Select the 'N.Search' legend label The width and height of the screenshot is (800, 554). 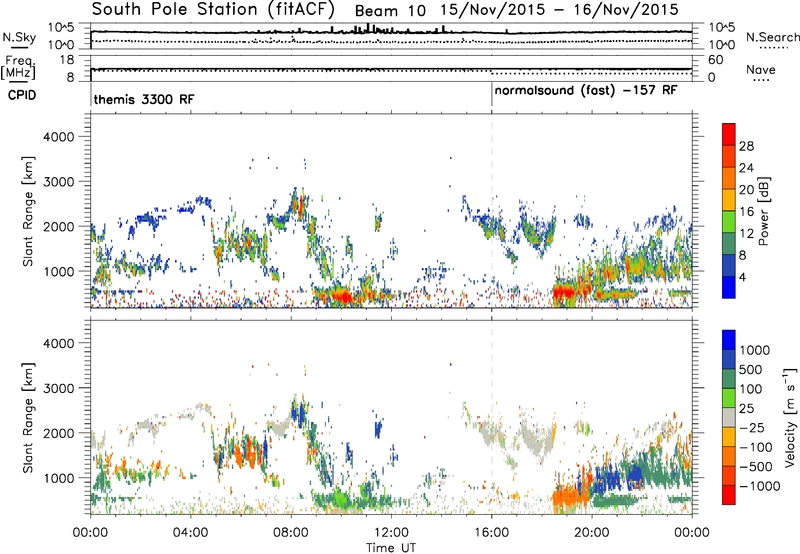[772, 37]
